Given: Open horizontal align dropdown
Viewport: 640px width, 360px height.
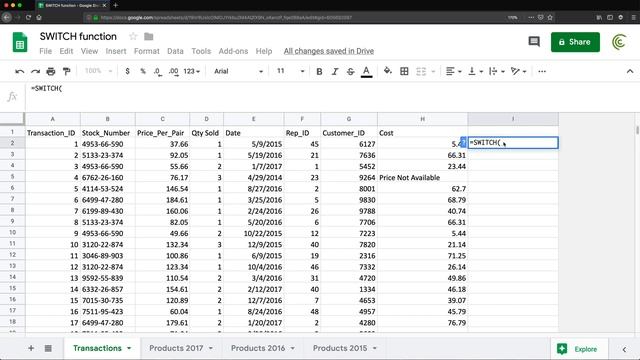Looking at the screenshot, I should click(x=453, y=71).
